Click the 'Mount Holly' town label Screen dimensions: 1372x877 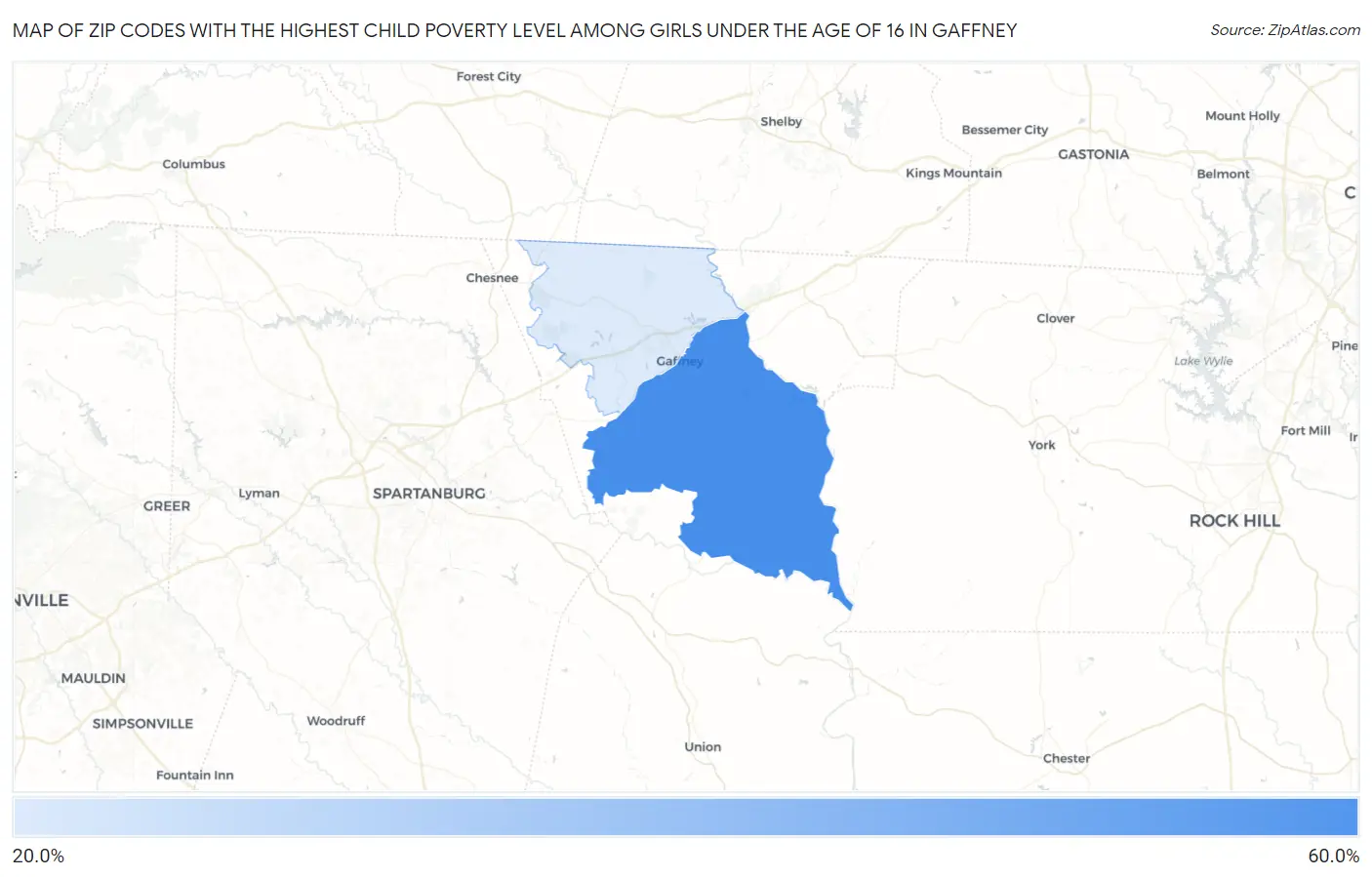coord(1242,115)
